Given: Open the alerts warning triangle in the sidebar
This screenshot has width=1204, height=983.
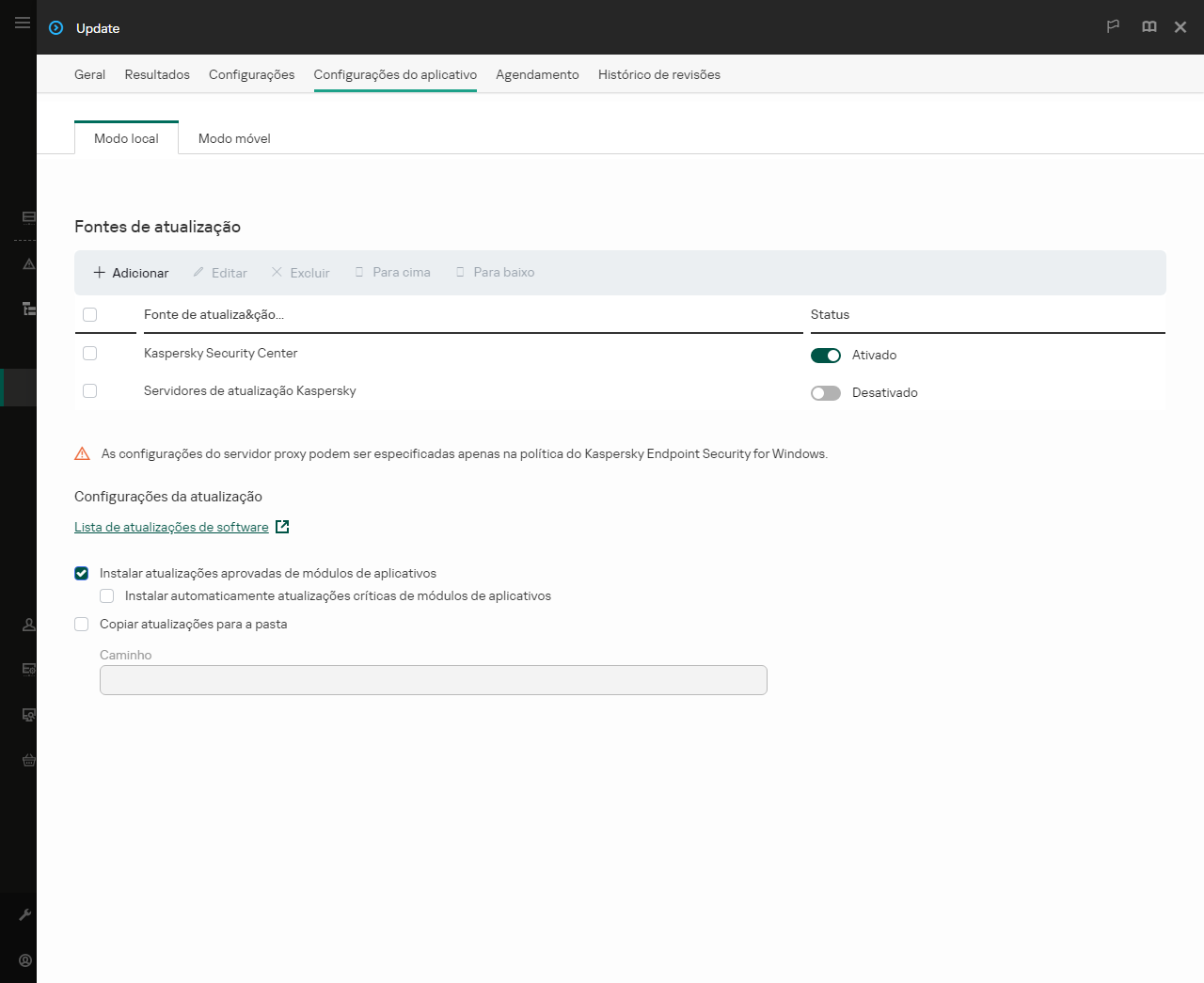Looking at the screenshot, I should click(x=27, y=264).
